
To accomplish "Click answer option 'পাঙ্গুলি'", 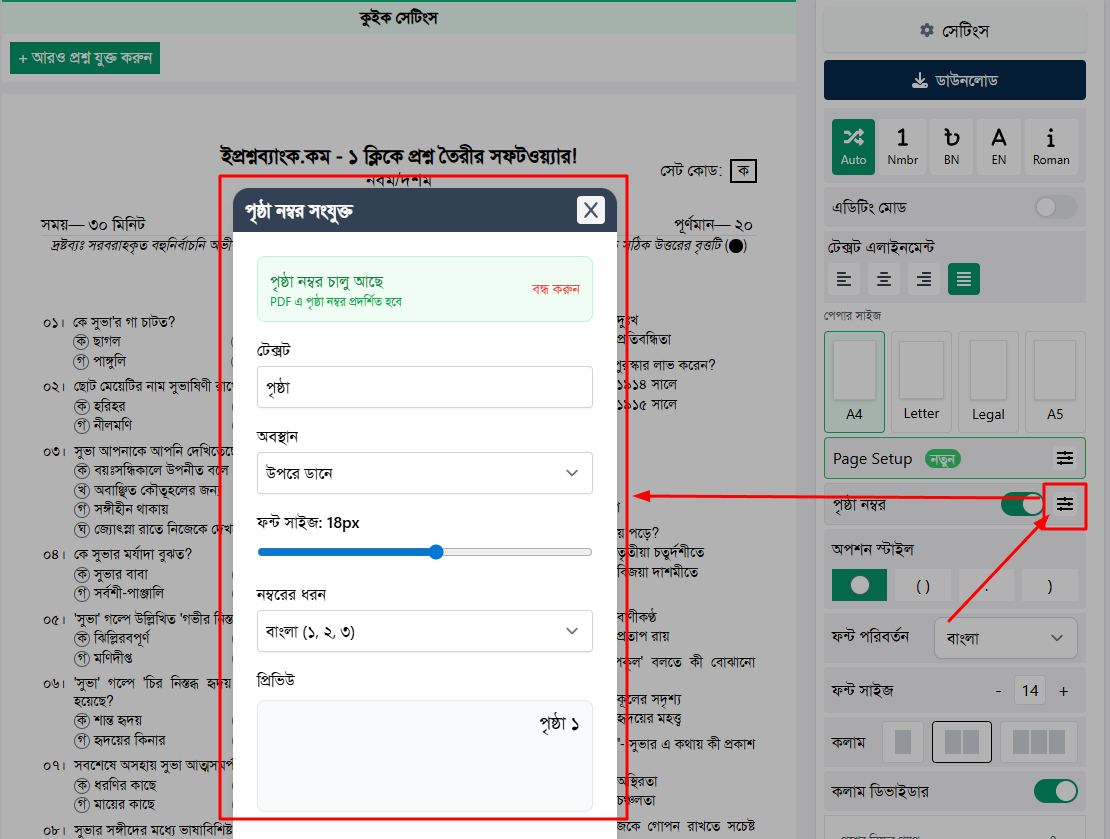I will point(110,361).
